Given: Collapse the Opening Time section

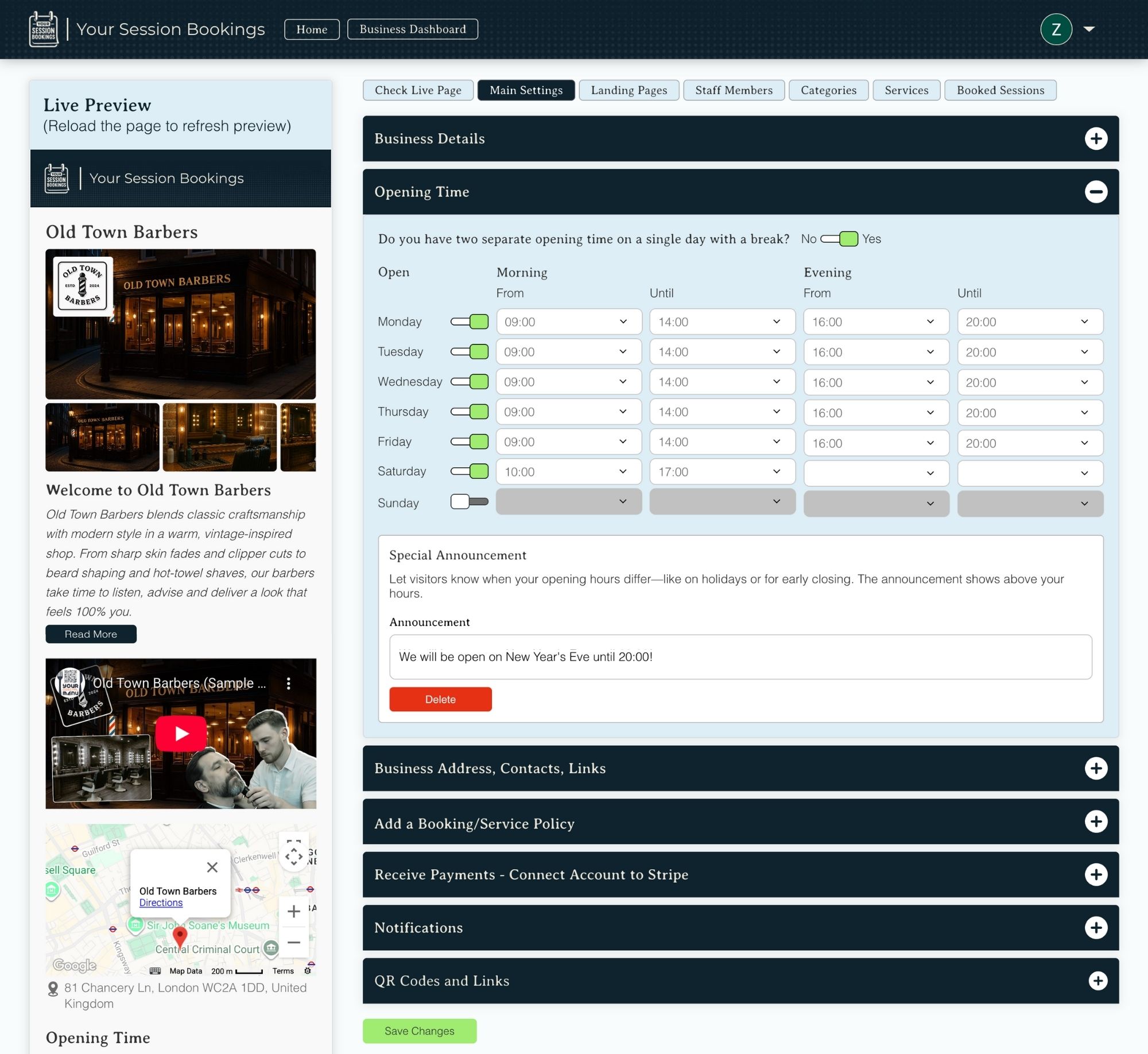Looking at the screenshot, I should click(1096, 192).
